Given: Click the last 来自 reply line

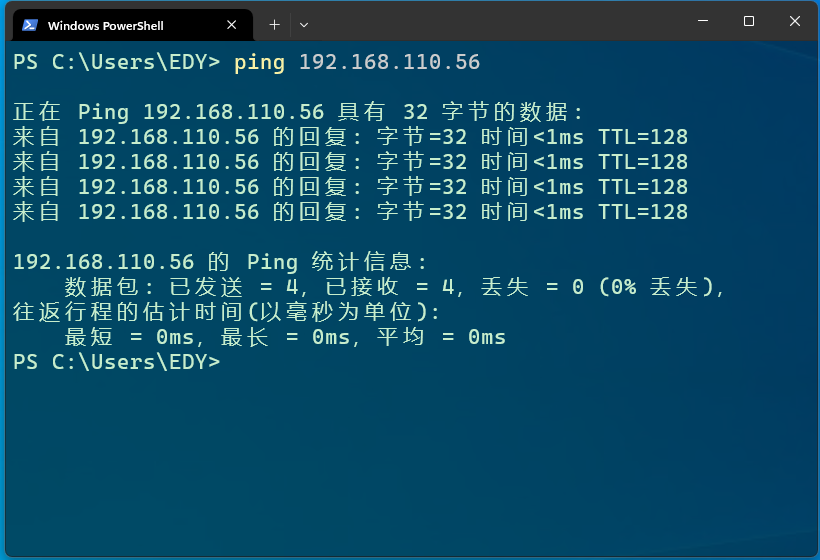Looking at the screenshot, I should (350, 212).
